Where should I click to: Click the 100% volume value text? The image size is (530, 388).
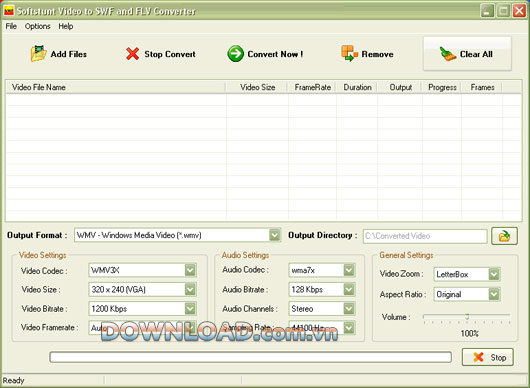pos(469,334)
